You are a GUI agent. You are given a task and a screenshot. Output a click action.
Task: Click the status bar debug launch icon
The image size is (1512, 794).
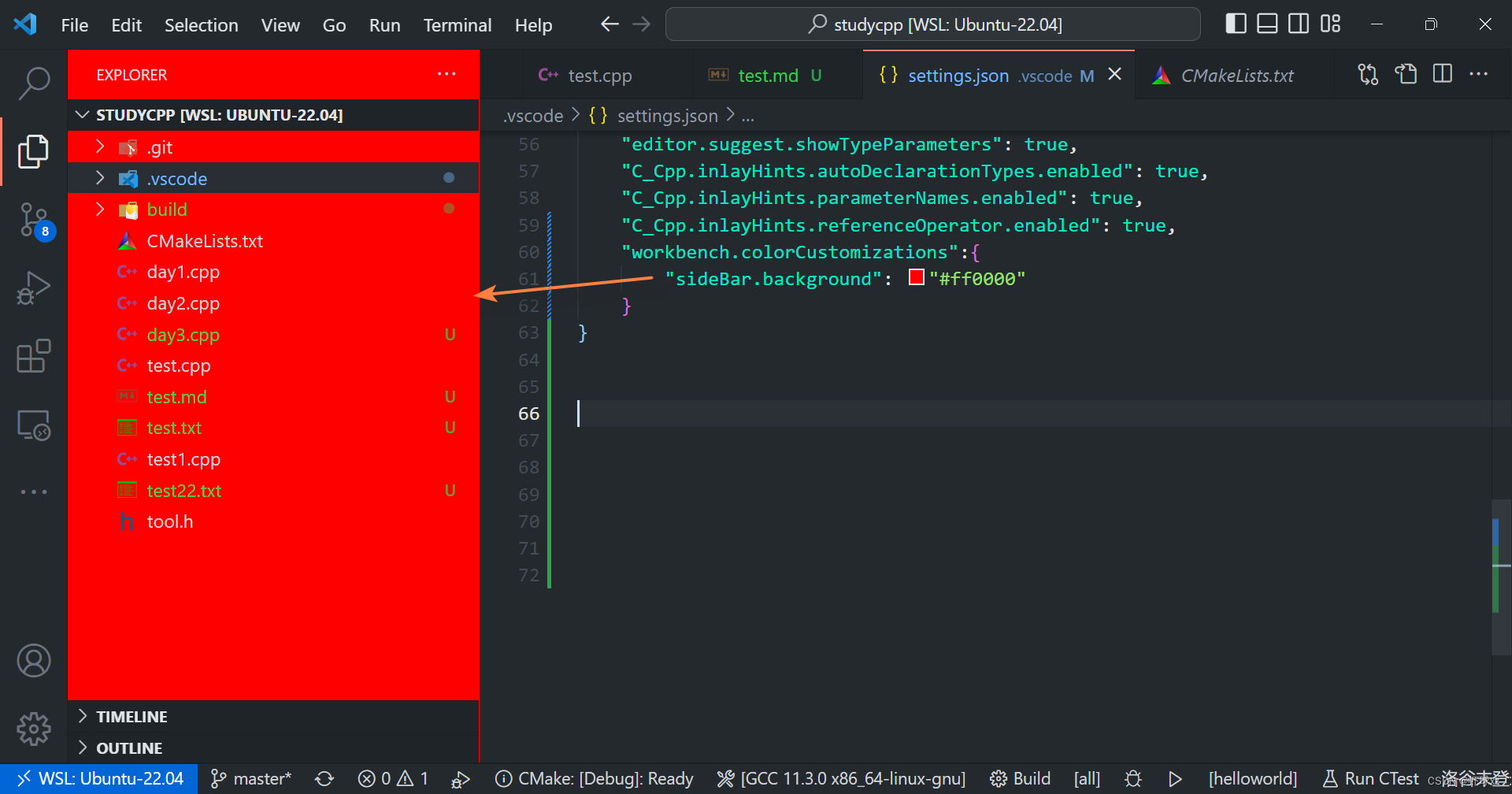tap(461, 779)
